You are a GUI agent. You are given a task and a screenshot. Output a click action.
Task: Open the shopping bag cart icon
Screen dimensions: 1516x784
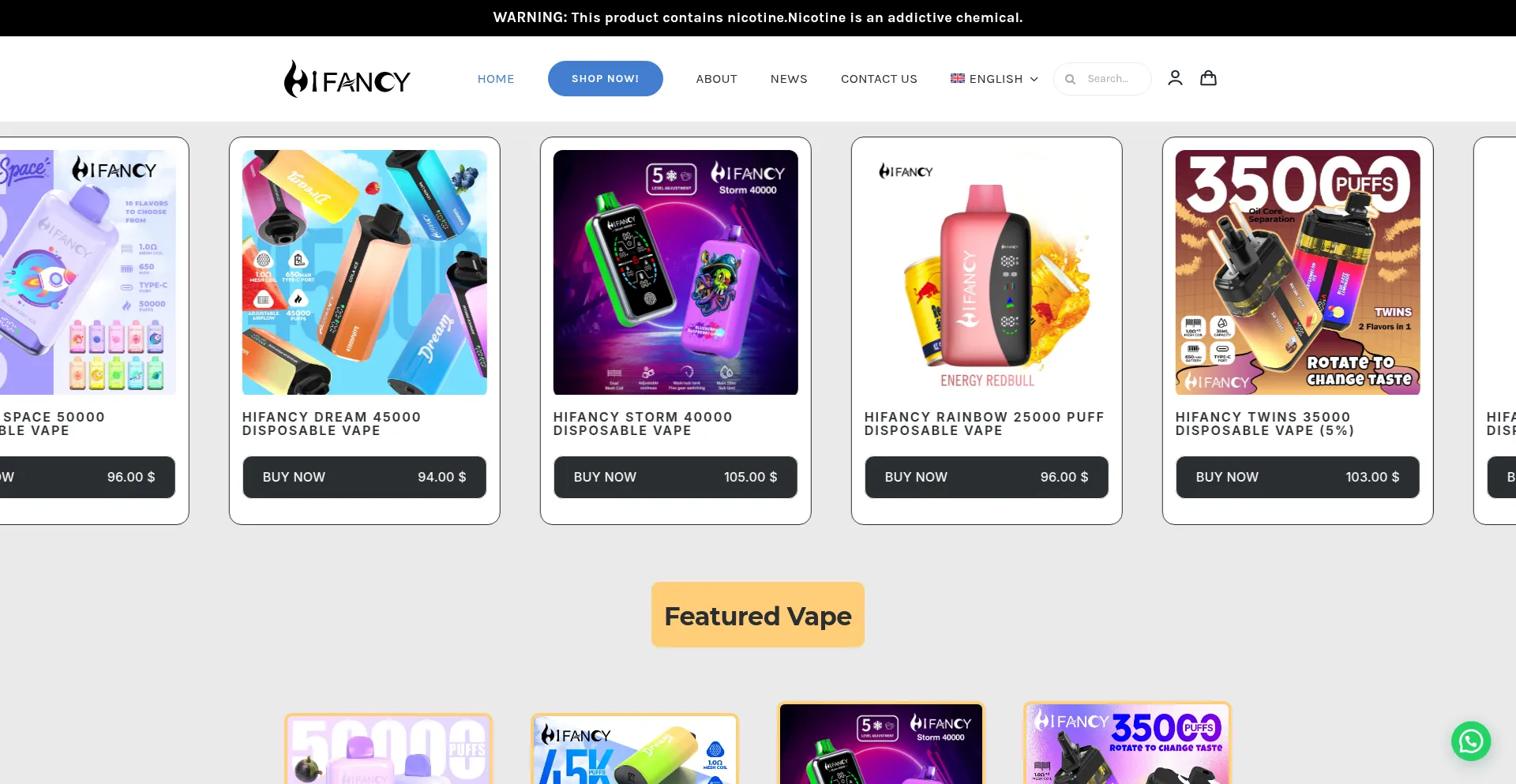1208,78
